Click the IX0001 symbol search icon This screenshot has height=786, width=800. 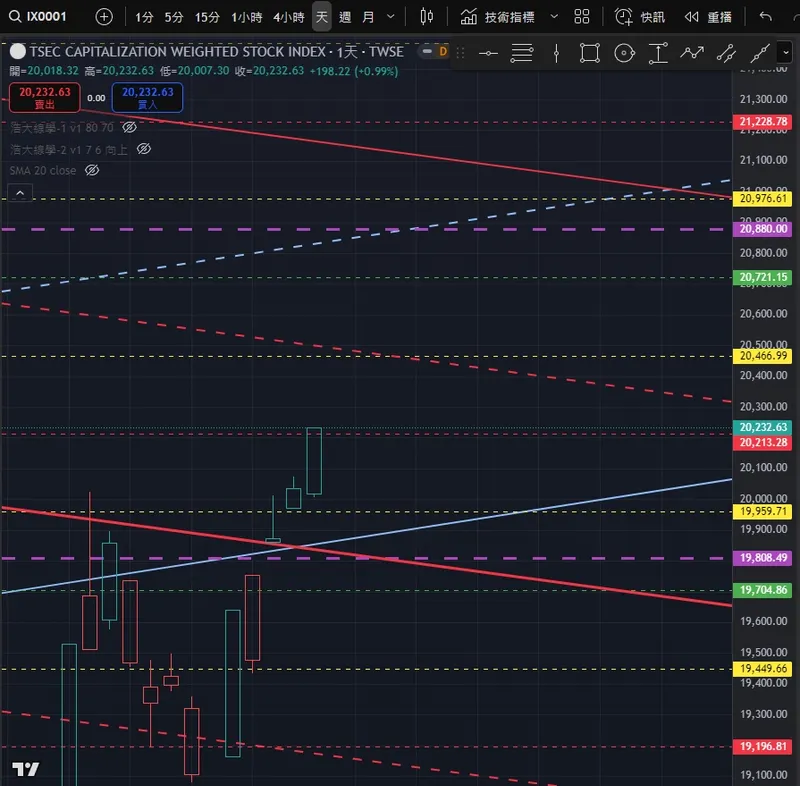(x=15, y=17)
